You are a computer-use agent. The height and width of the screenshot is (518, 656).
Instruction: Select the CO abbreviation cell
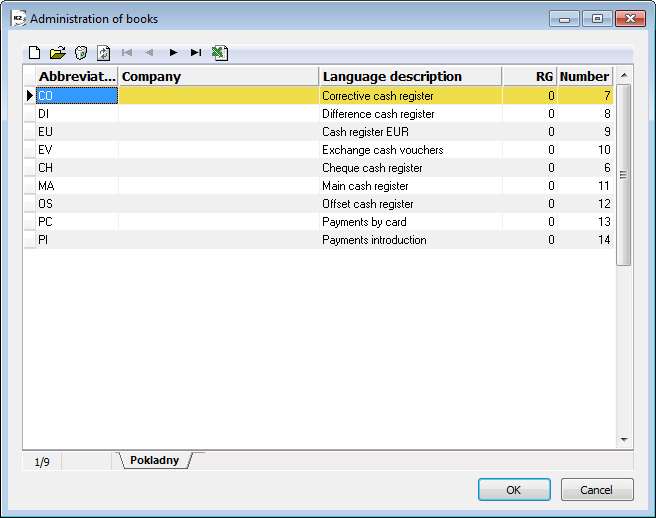pos(77,96)
